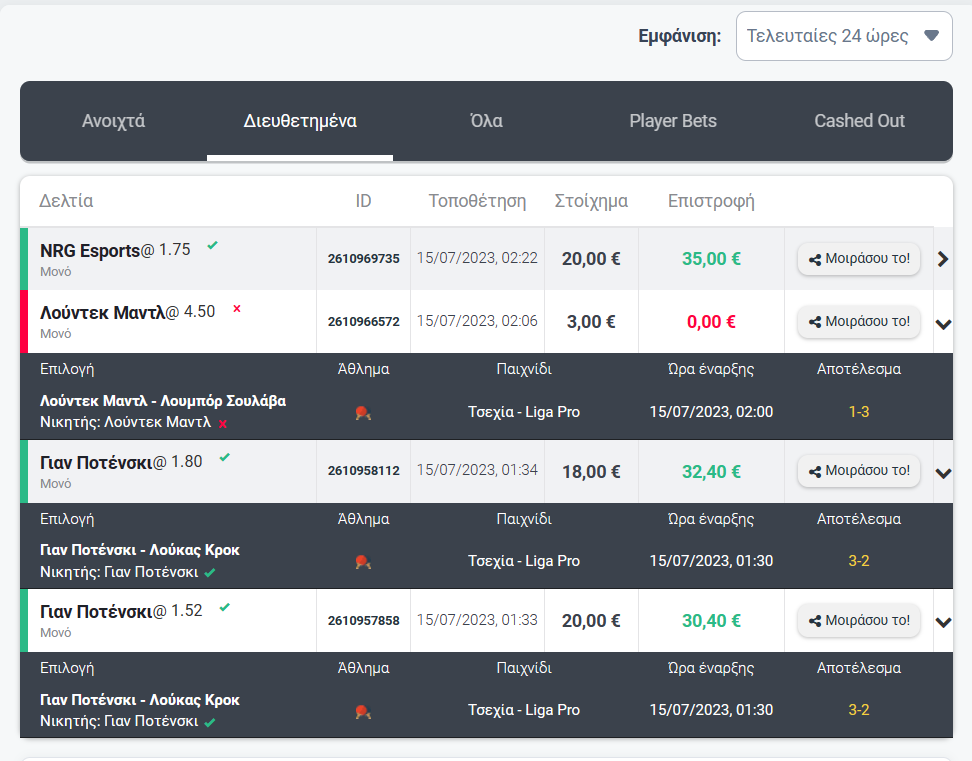The height and width of the screenshot is (761, 972).
Task: Click green checkmark next to NRG Esports odds
Action: coord(213,245)
